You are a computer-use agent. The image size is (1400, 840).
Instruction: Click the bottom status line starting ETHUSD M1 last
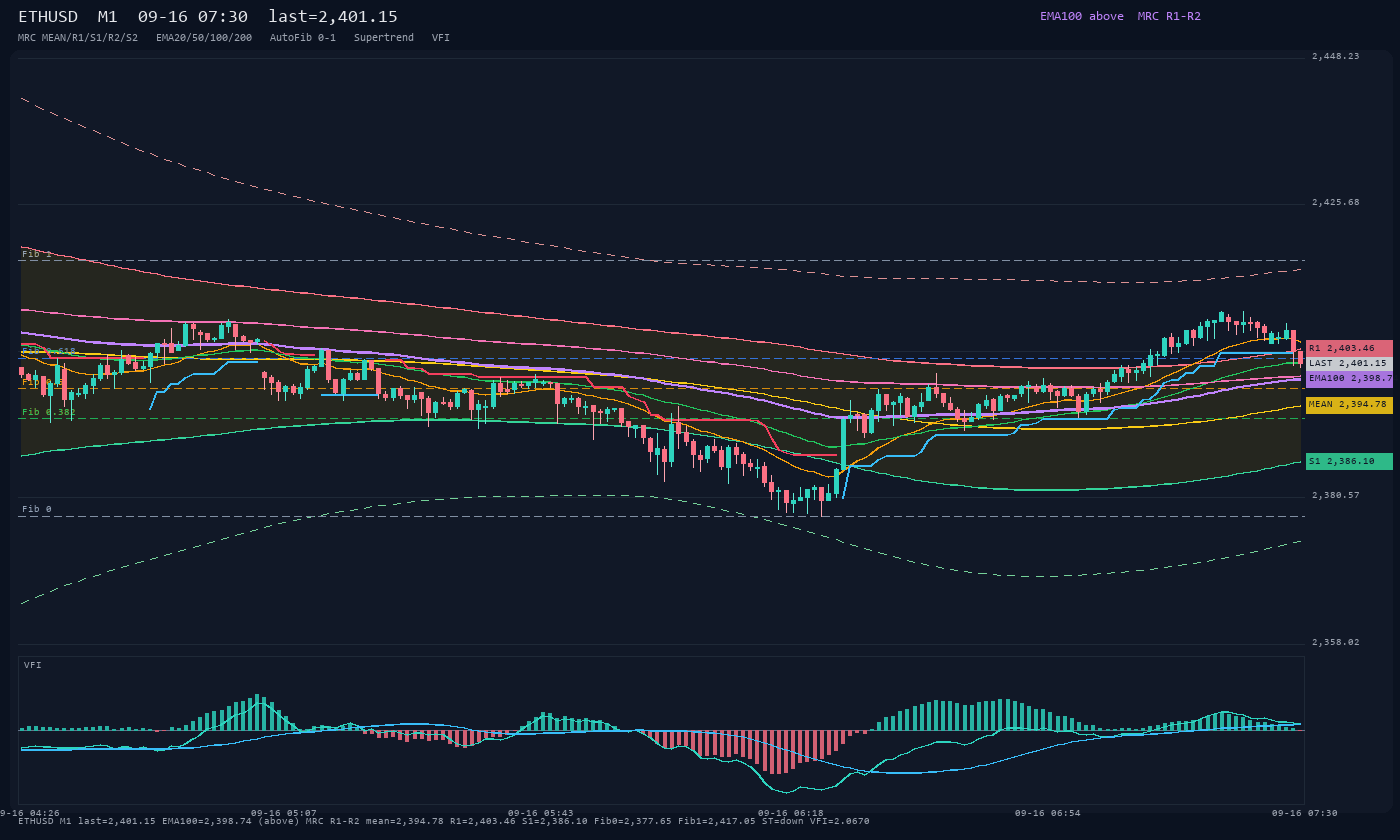point(444,821)
